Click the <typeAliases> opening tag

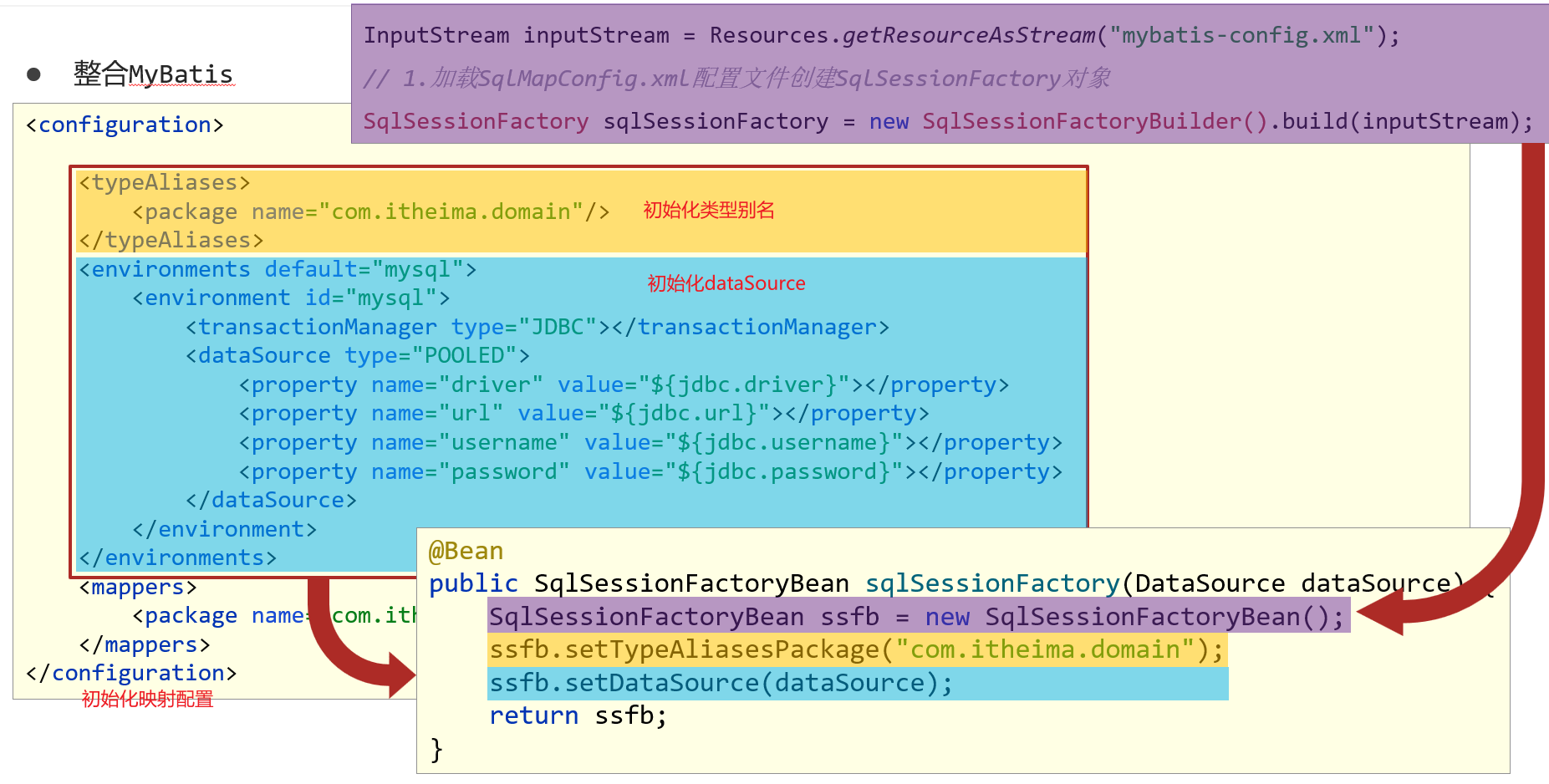(165, 182)
